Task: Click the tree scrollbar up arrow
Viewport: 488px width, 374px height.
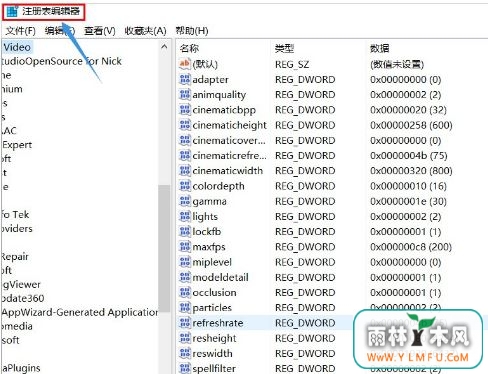Action: [x=164, y=47]
